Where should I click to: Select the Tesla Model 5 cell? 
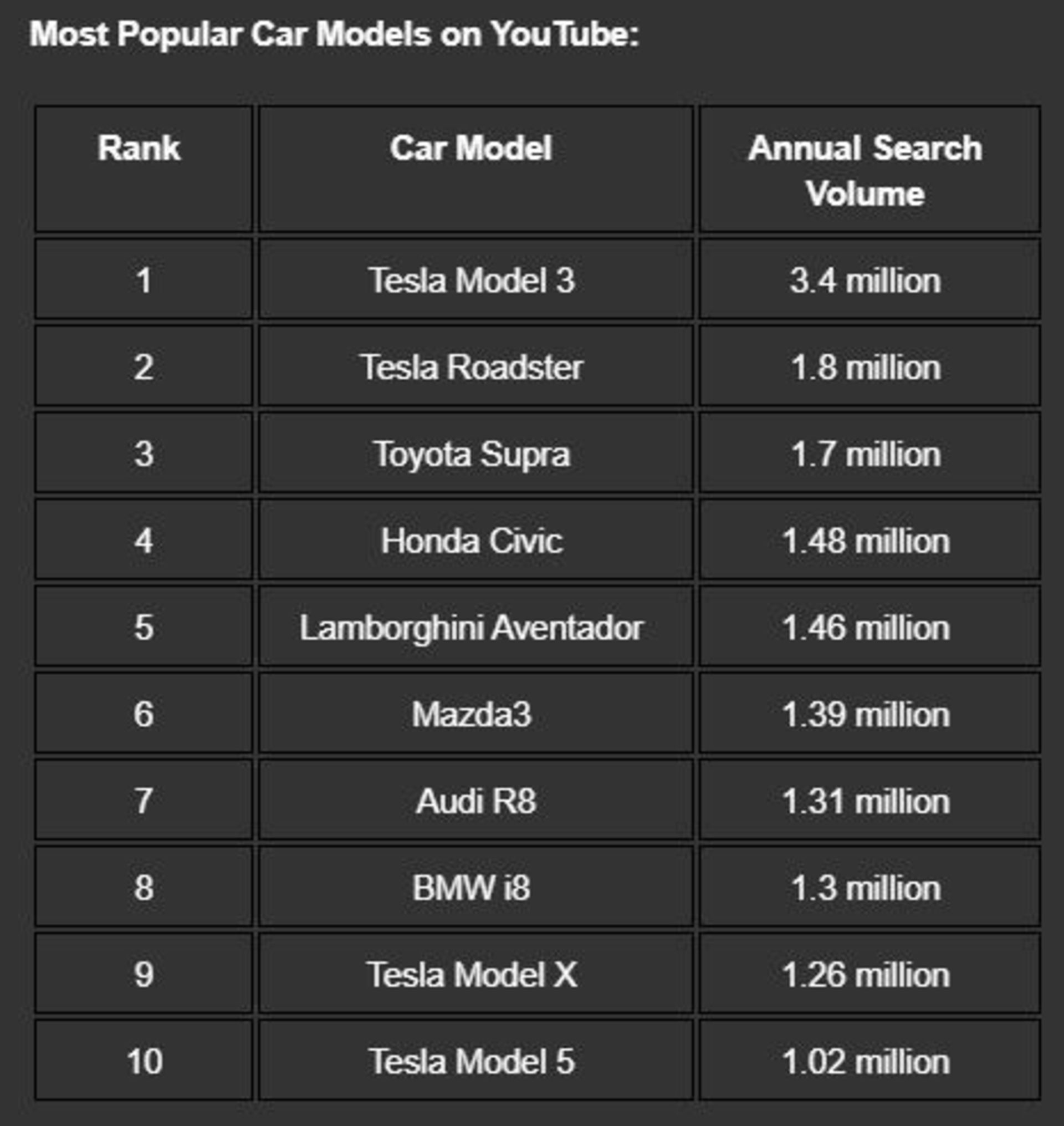(x=472, y=1062)
